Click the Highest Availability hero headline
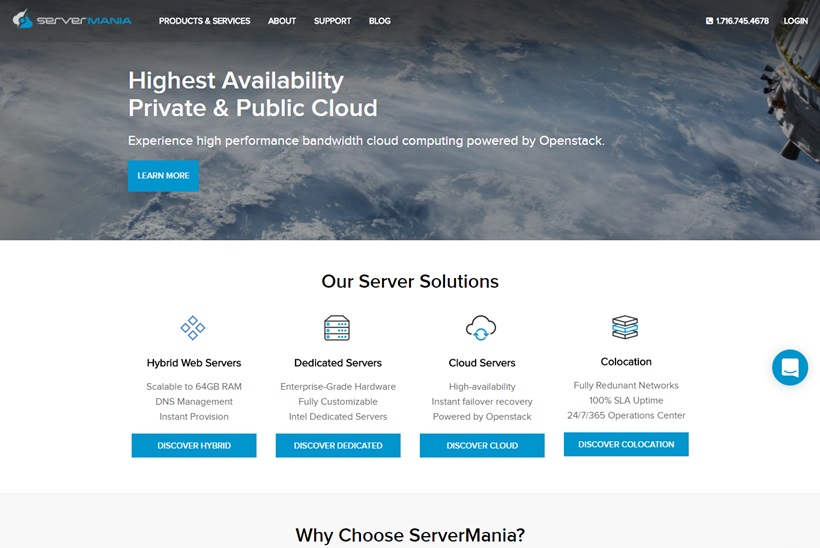The image size is (820, 548). pos(253,94)
